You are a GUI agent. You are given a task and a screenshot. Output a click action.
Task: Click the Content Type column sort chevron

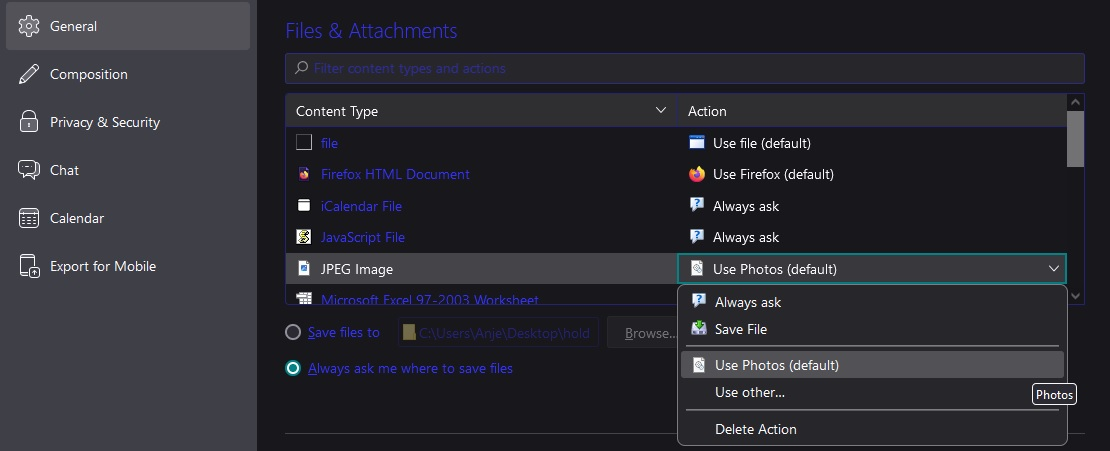(x=660, y=110)
